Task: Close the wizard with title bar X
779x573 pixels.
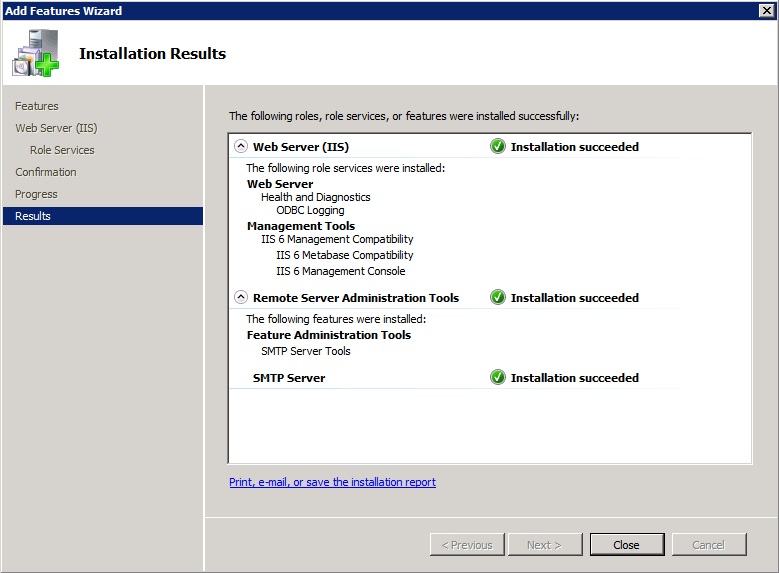Action: coord(766,10)
